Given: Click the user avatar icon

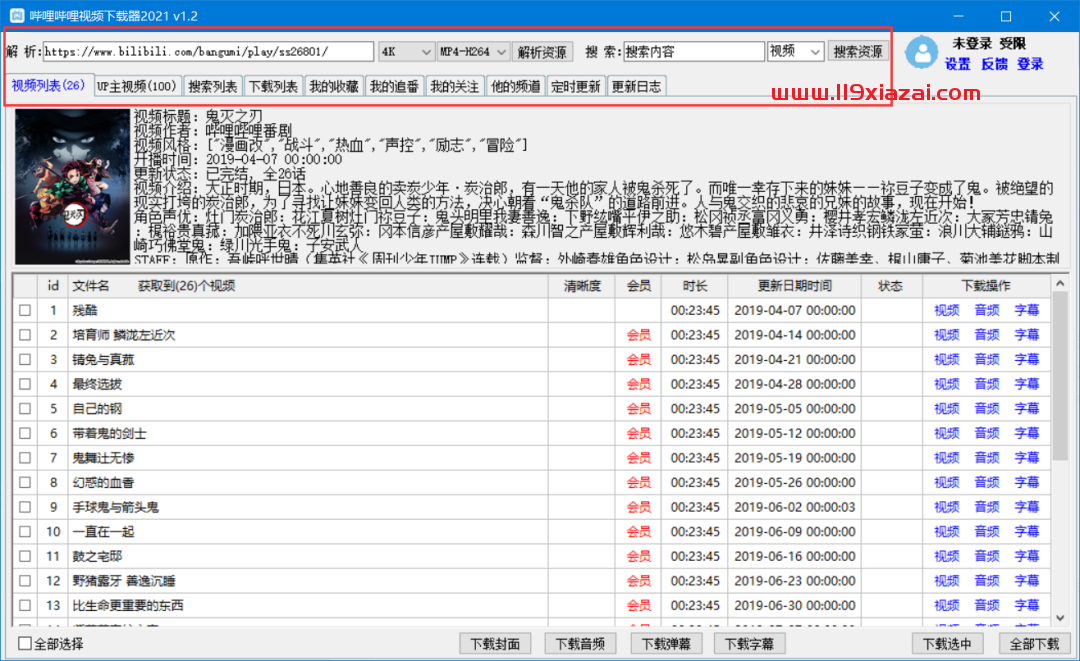Looking at the screenshot, I should 922,52.
